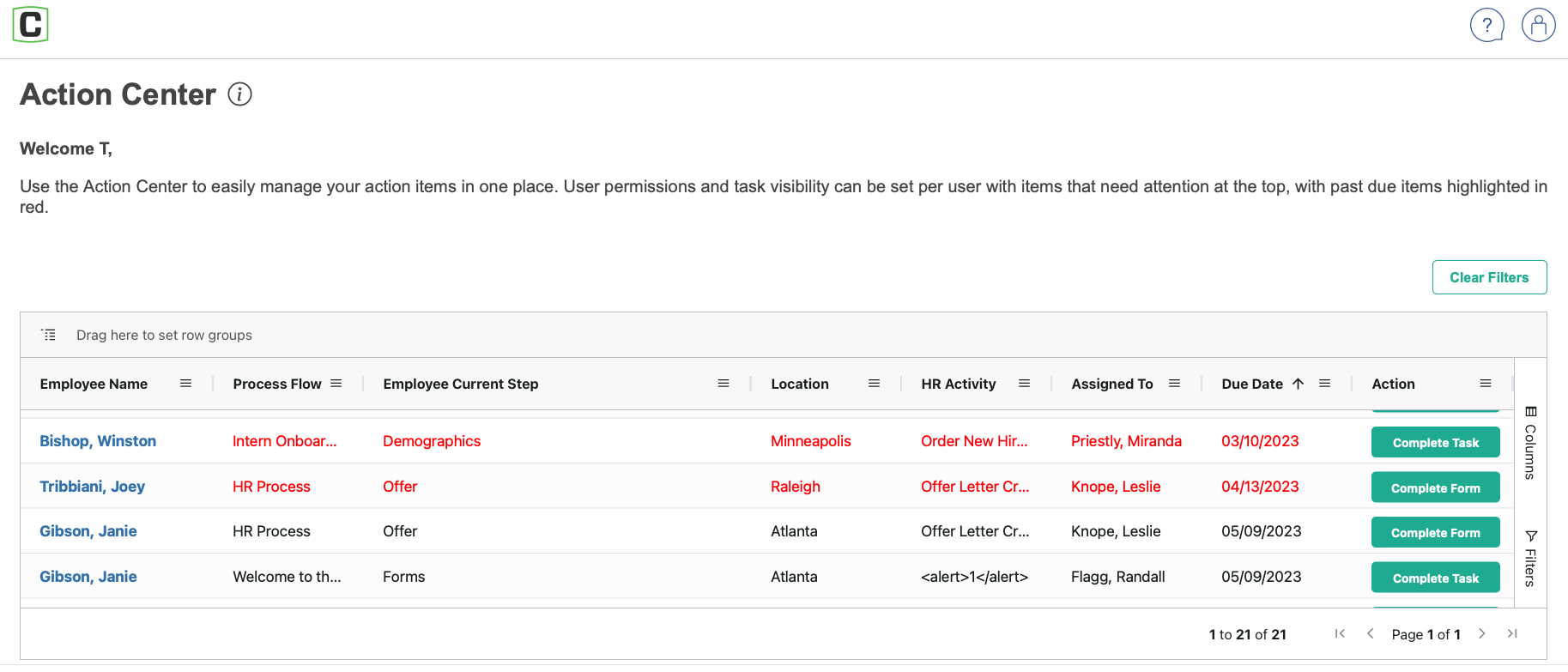Jump to the last page arrow

point(1512,634)
